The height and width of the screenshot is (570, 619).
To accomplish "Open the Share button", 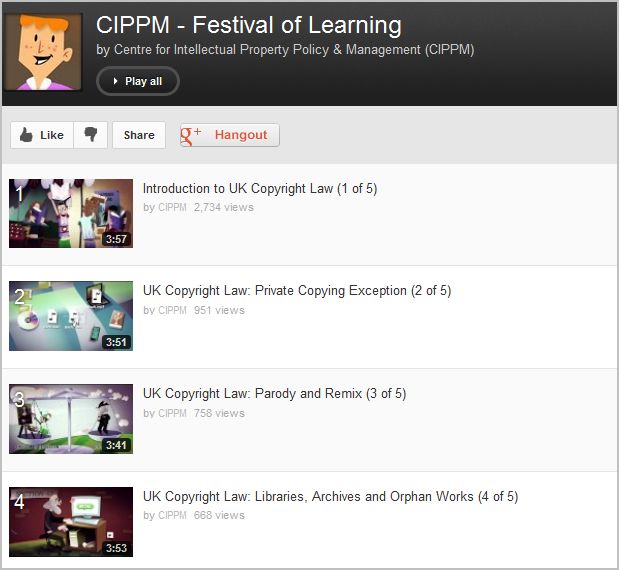I will [139, 135].
